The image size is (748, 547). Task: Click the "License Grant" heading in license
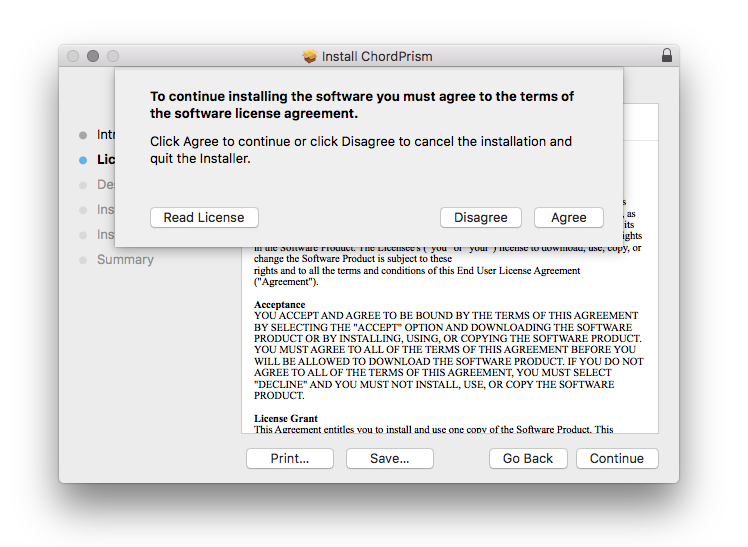point(286,418)
